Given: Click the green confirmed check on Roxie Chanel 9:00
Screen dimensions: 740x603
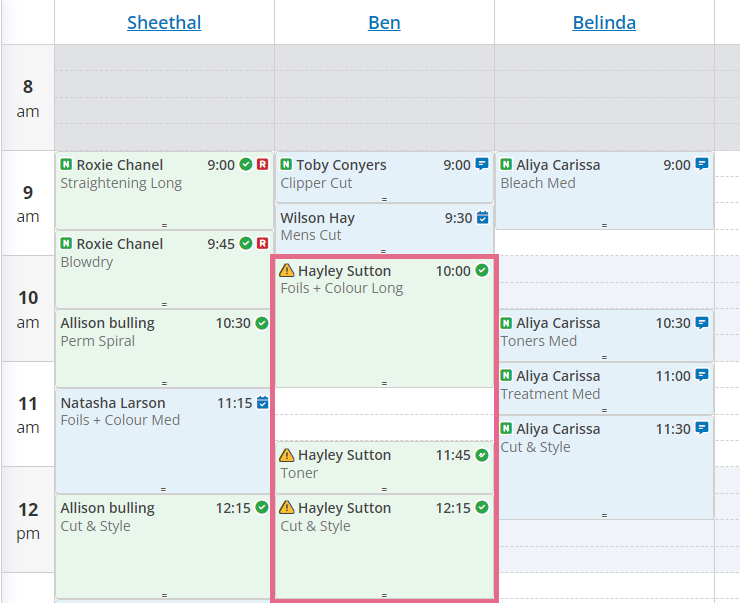Looking at the screenshot, I should pyautogui.click(x=246, y=164).
